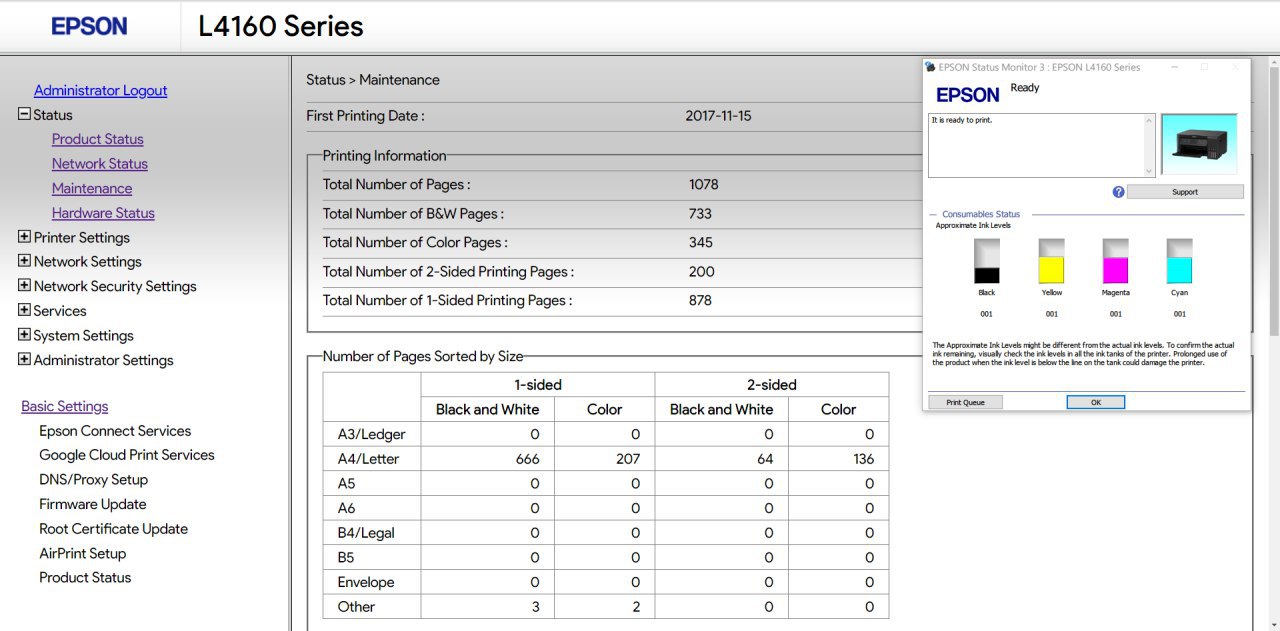The image size is (1280, 631).
Task: Click the Print Queue button
Action: [x=965, y=402]
